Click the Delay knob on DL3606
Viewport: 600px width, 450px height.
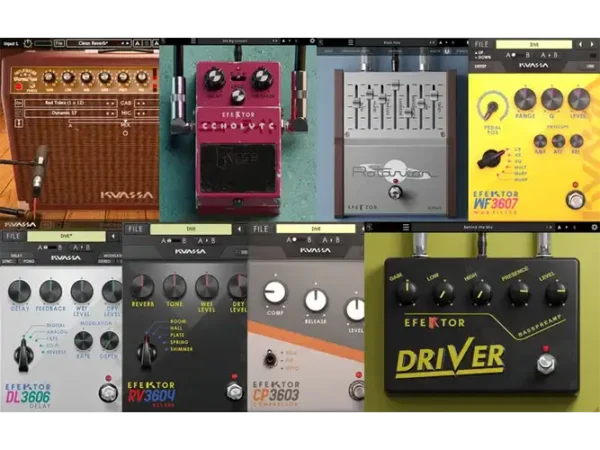pos(20,291)
